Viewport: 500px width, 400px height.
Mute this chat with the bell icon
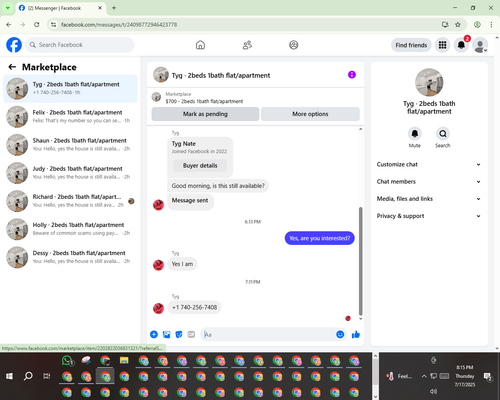pos(415,134)
